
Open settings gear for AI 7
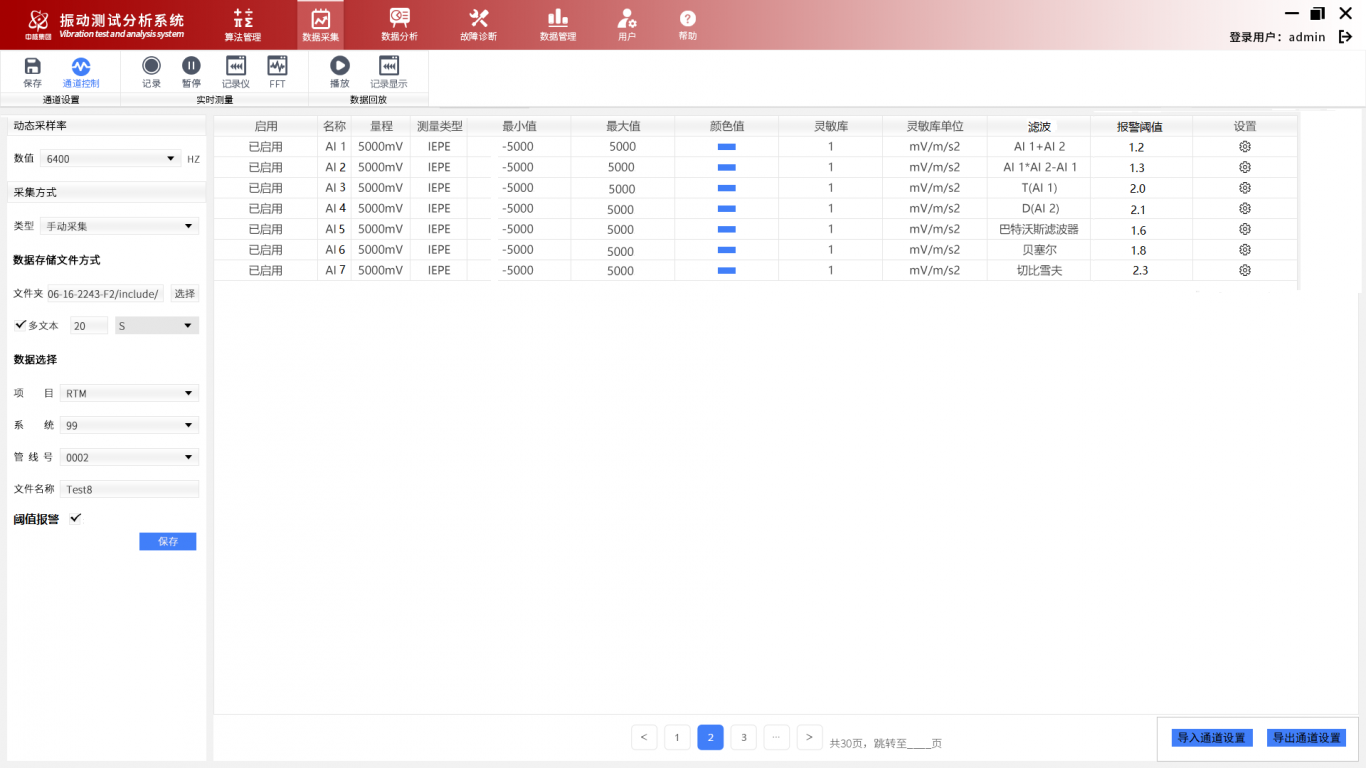coord(1245,270)
